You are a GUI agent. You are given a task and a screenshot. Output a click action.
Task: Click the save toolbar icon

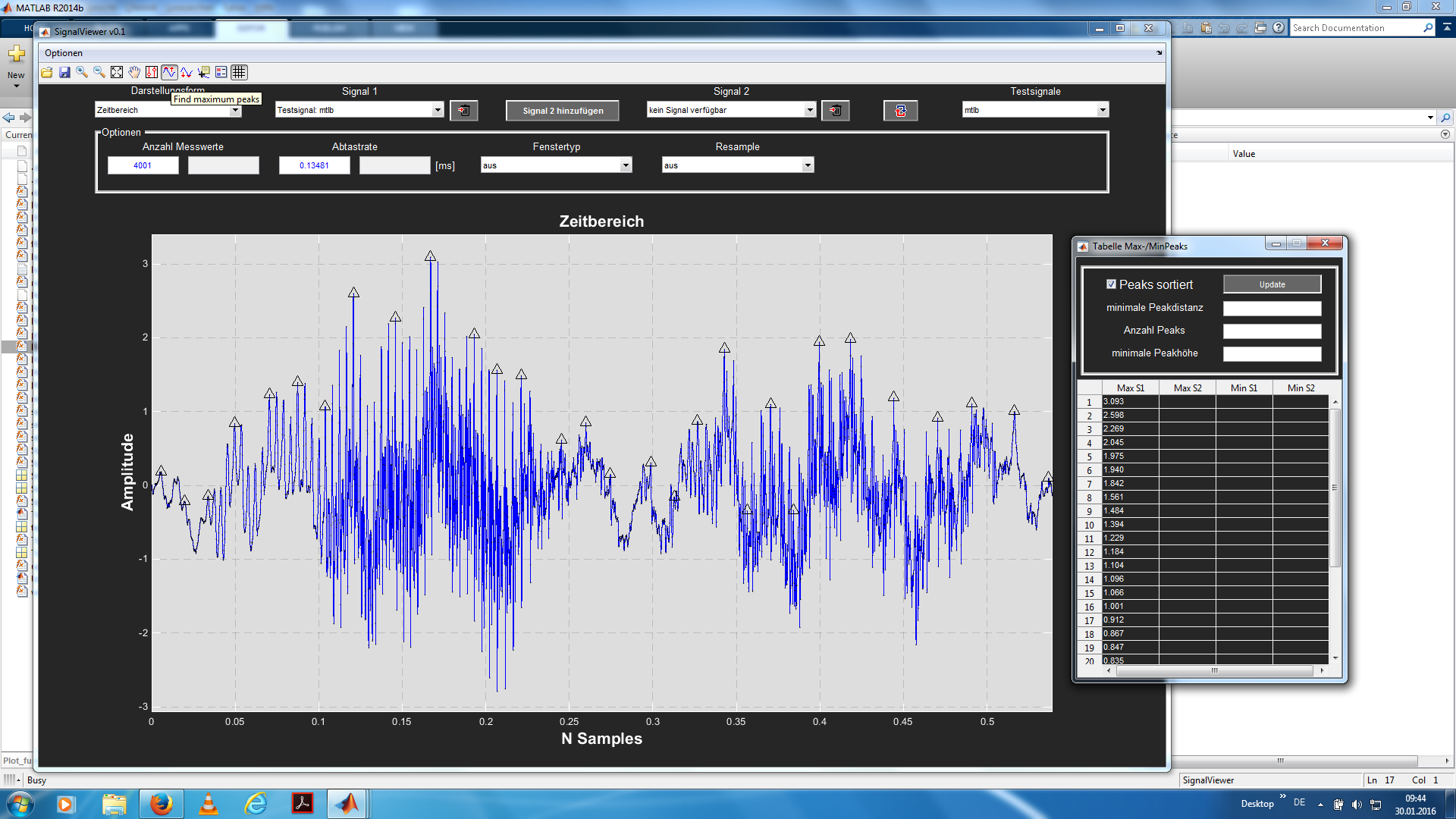click(64, 72)
